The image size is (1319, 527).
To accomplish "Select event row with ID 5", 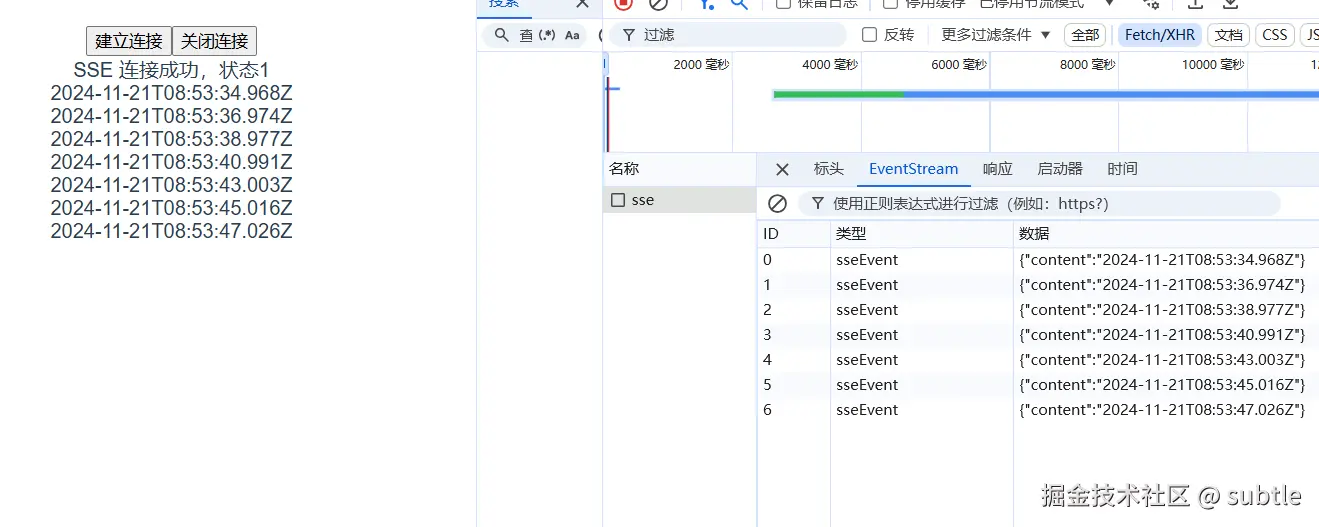I will point(1038,385).
